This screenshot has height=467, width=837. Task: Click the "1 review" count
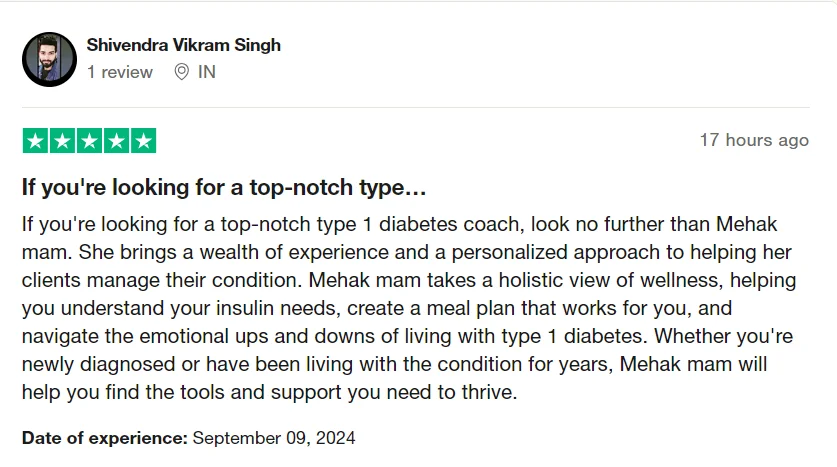[x=120, y=72]
